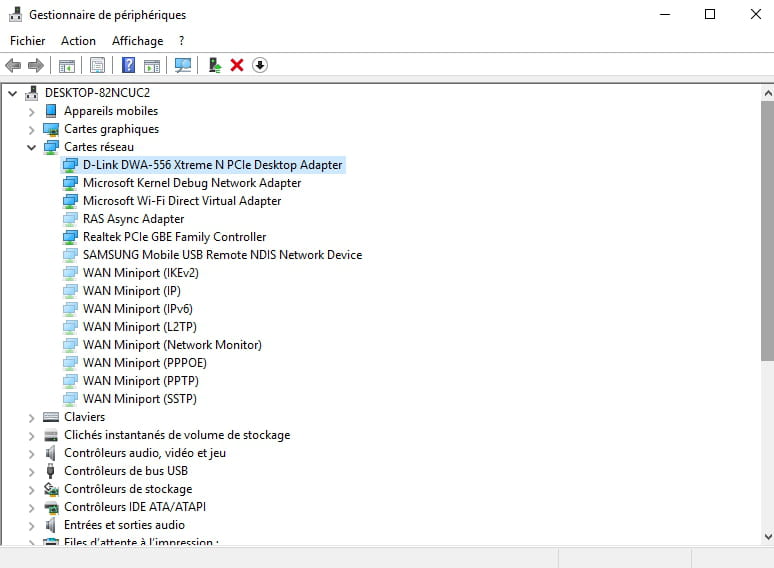Select WAN Miniport (SSTP)
The width and height of the screenshot is (774, 568).
point(140,399)
